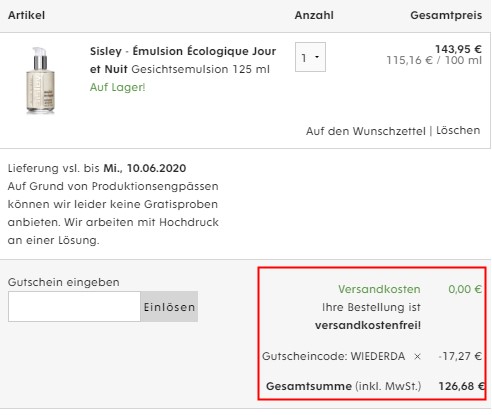492x415 pixels.
Task: Delete the item with Löschen
Action: 458,130
